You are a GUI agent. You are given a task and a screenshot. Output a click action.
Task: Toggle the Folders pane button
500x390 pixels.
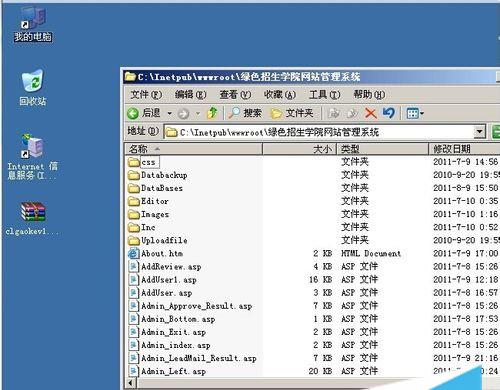[x=292, y=113]
